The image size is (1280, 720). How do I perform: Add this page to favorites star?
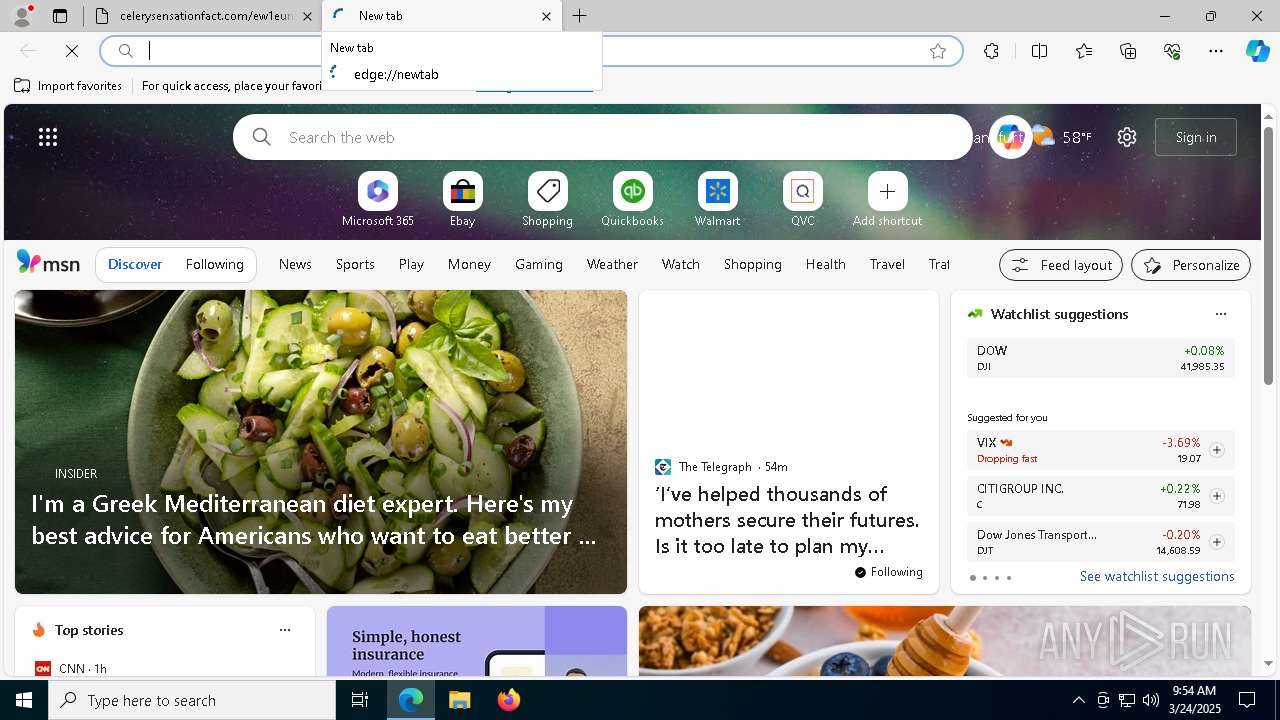tap(938, 51)
